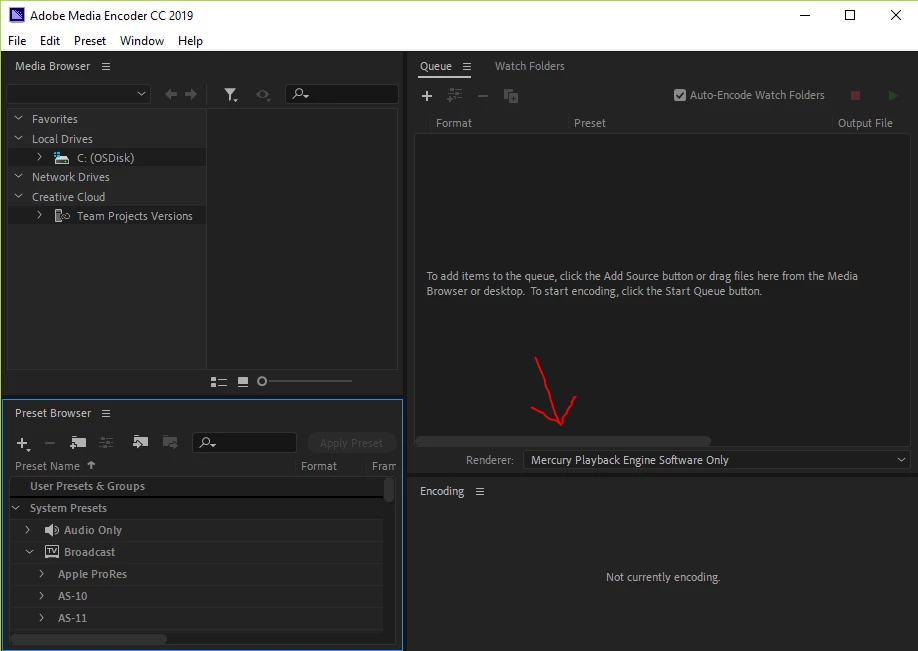Viewport: 918px width, 651px height.
Task: Switch to the Watch Folders tab
Action: (x=529, y=66)
